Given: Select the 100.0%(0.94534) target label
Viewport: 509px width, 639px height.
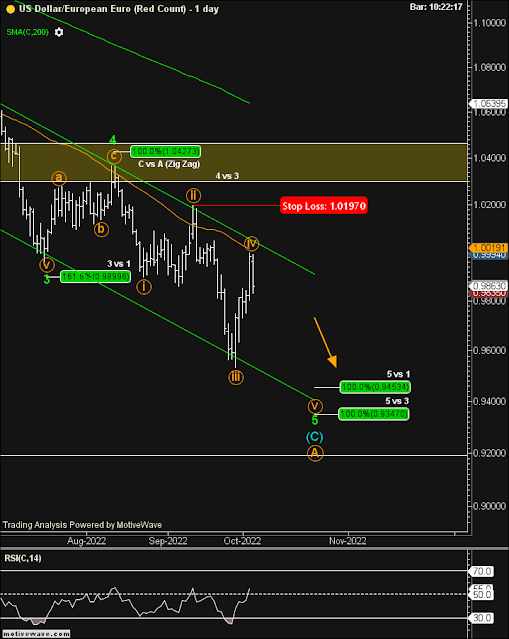Looking at the screenshot, I should [x=375, y=387].
